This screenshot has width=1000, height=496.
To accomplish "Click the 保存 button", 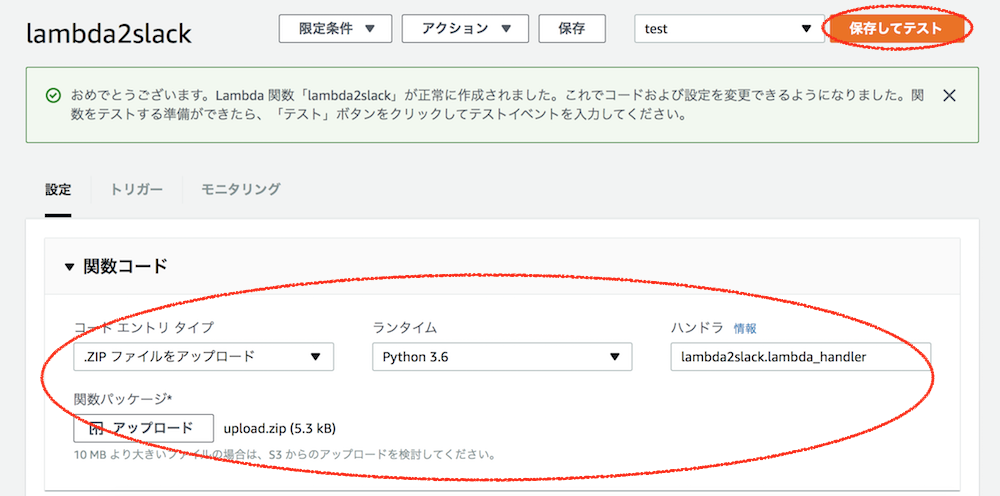I will pyautogui.click(x=571, y=29).
